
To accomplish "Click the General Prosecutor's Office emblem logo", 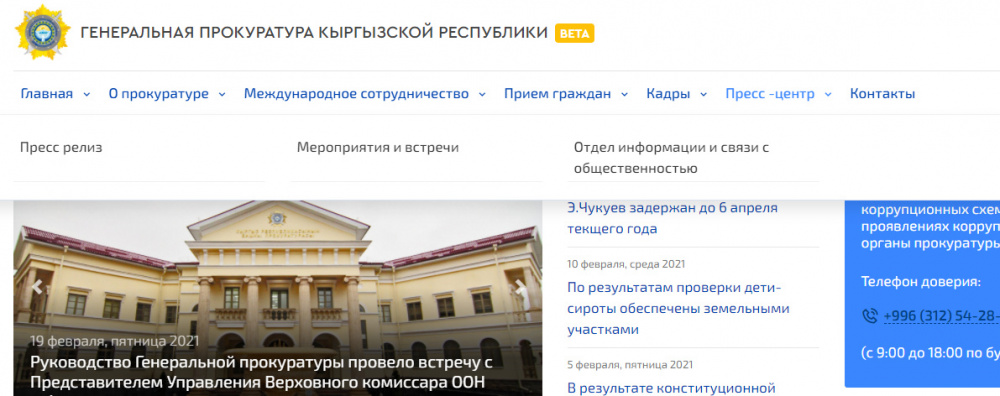I will point(43,33).
